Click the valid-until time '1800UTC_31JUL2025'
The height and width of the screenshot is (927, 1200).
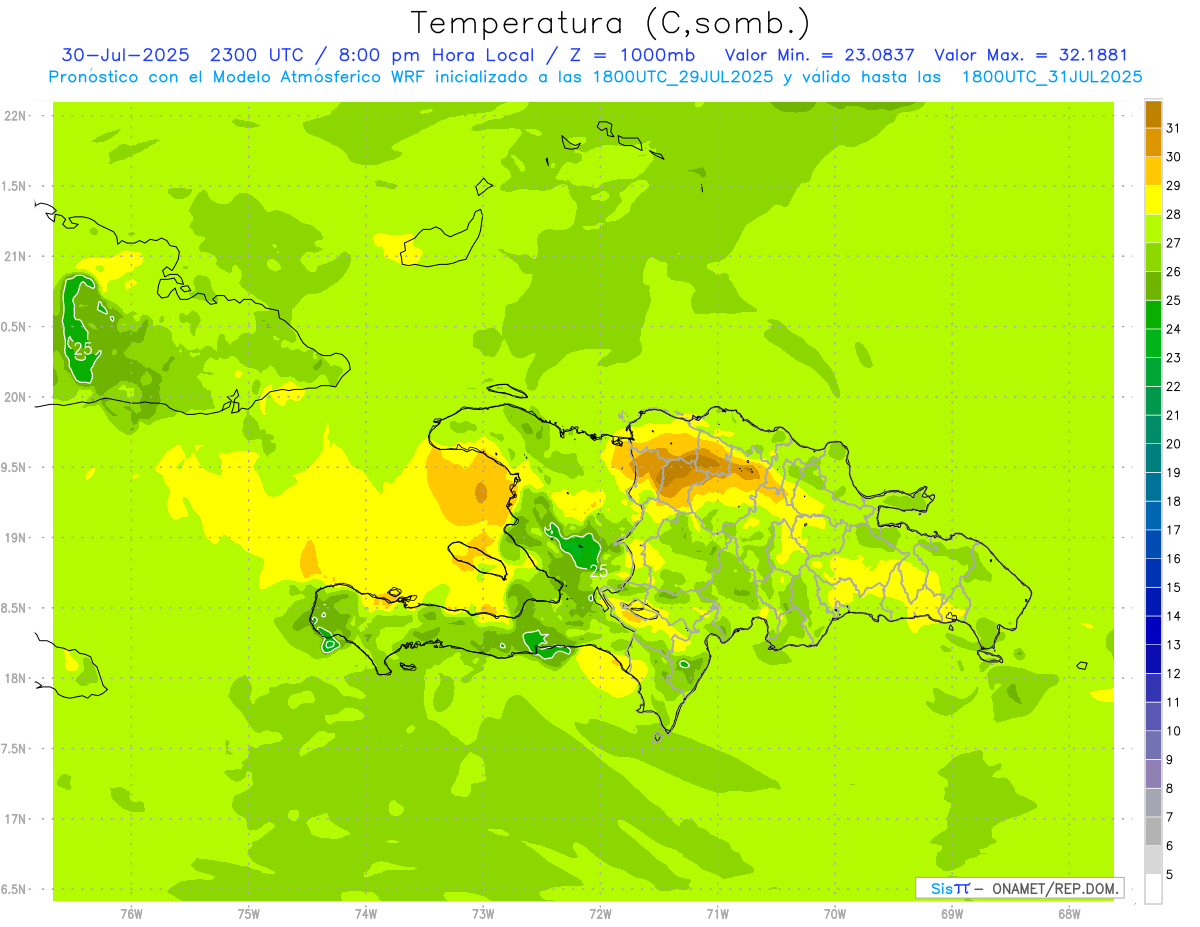[1052, 77]
